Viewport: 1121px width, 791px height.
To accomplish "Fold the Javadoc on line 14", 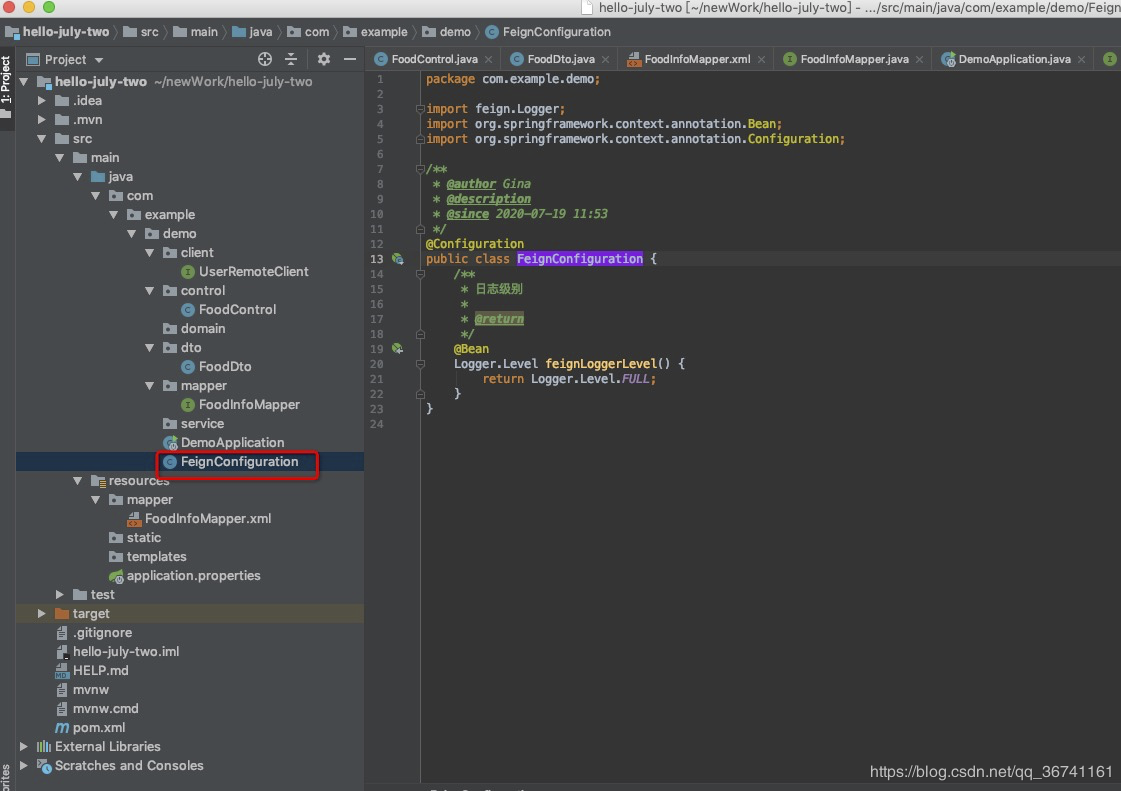I will click(x=420, y=274).
